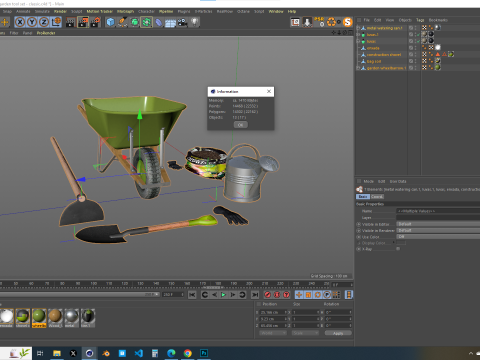Toggle the X axis lock icon
480x360 pixels.
[20, 22]
